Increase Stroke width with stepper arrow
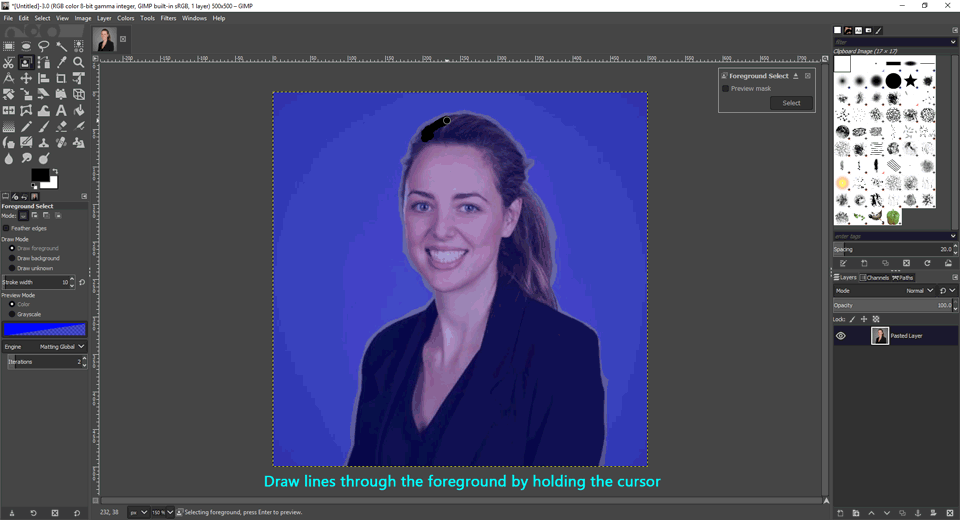This screenshot has height=520, width=960. click(72, 279)
